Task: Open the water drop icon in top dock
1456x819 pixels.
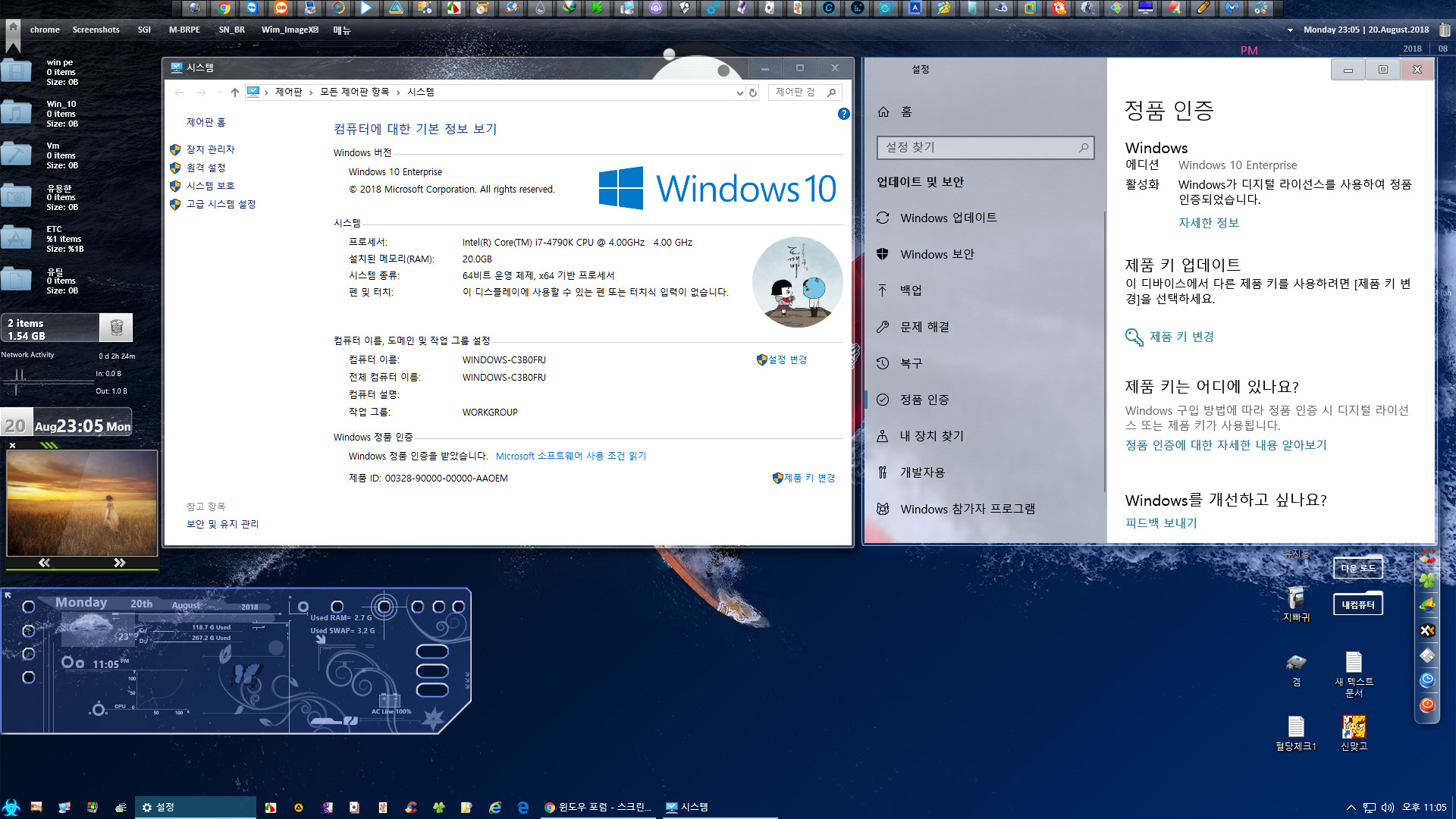Action: click(540, 8)
